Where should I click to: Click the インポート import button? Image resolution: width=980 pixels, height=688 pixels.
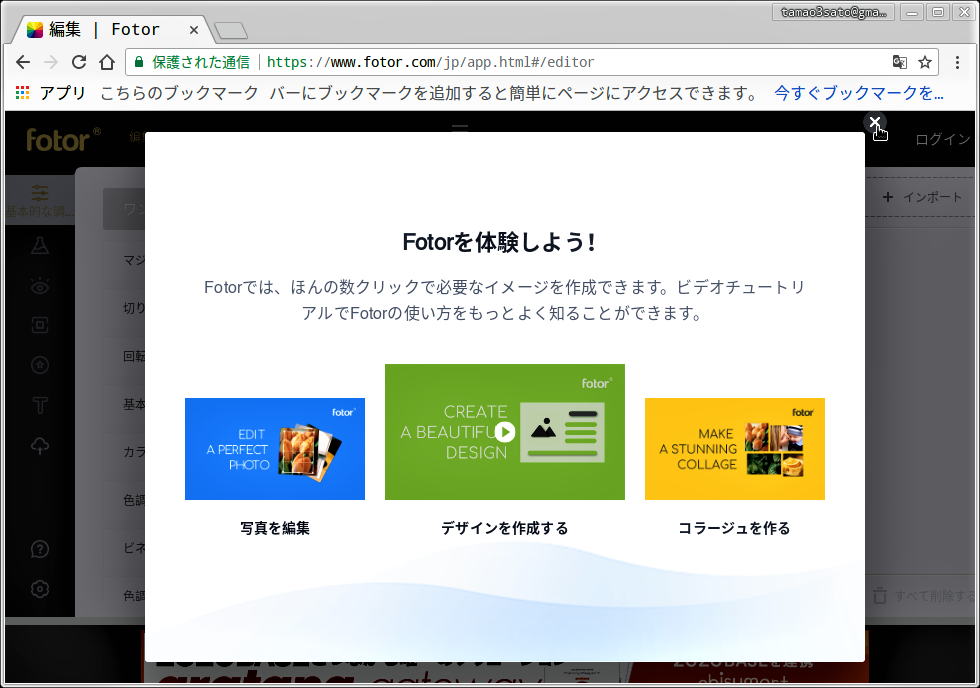[922, 197]
